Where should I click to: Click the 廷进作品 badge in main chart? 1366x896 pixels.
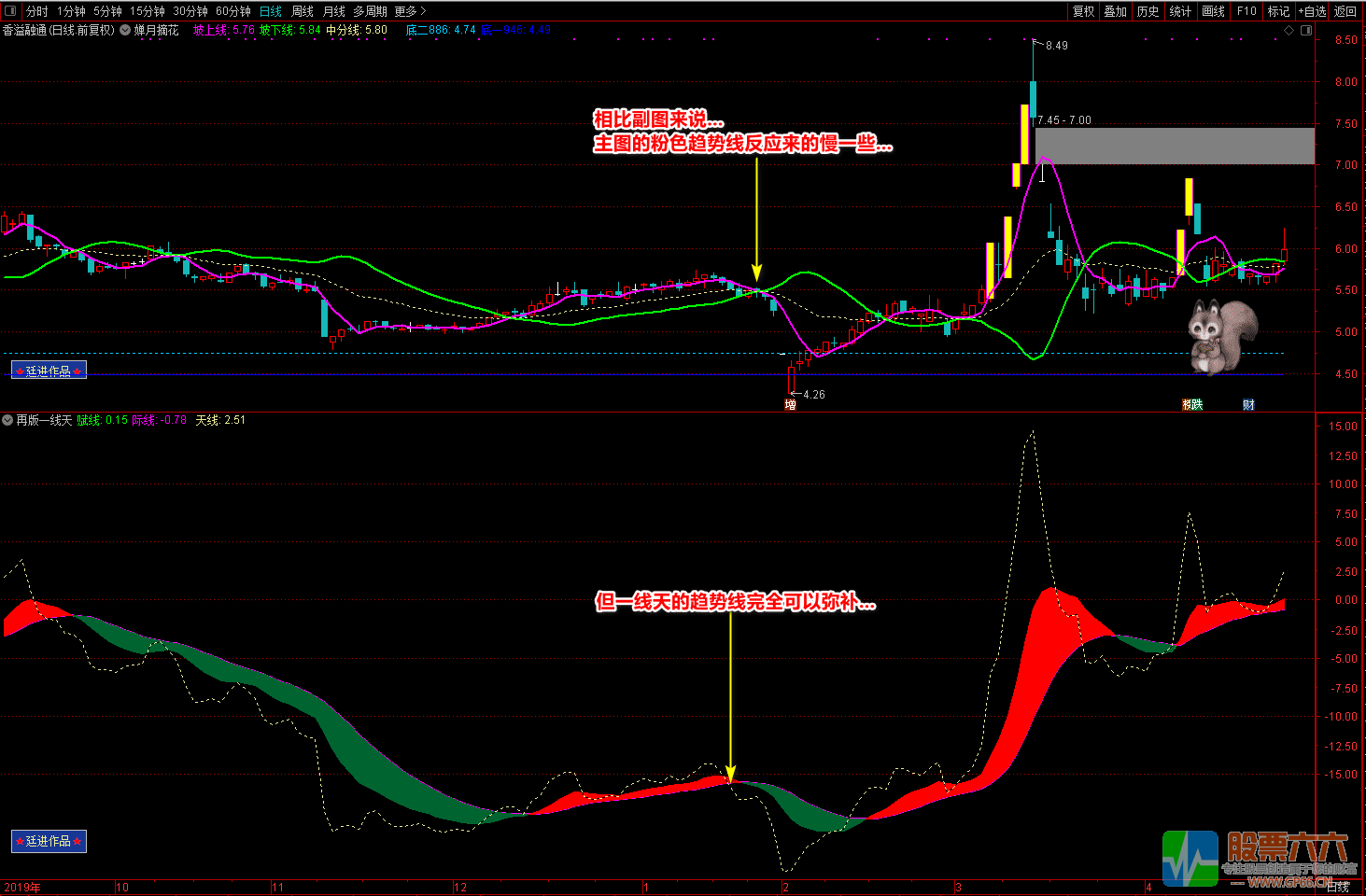coord(49,371)
